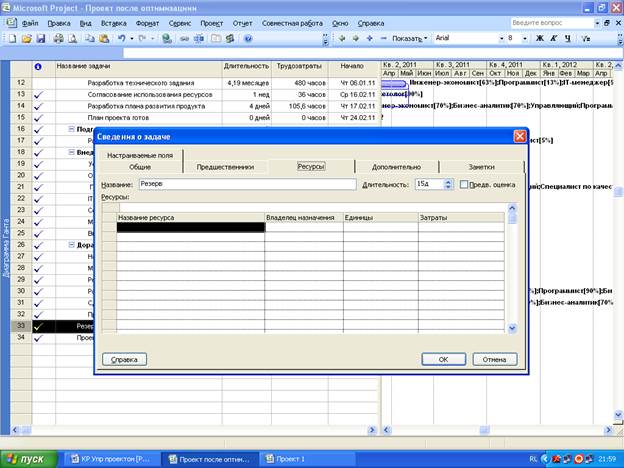
Task: Click the resource list scroll-down arrow
Action: coord(513,328)
